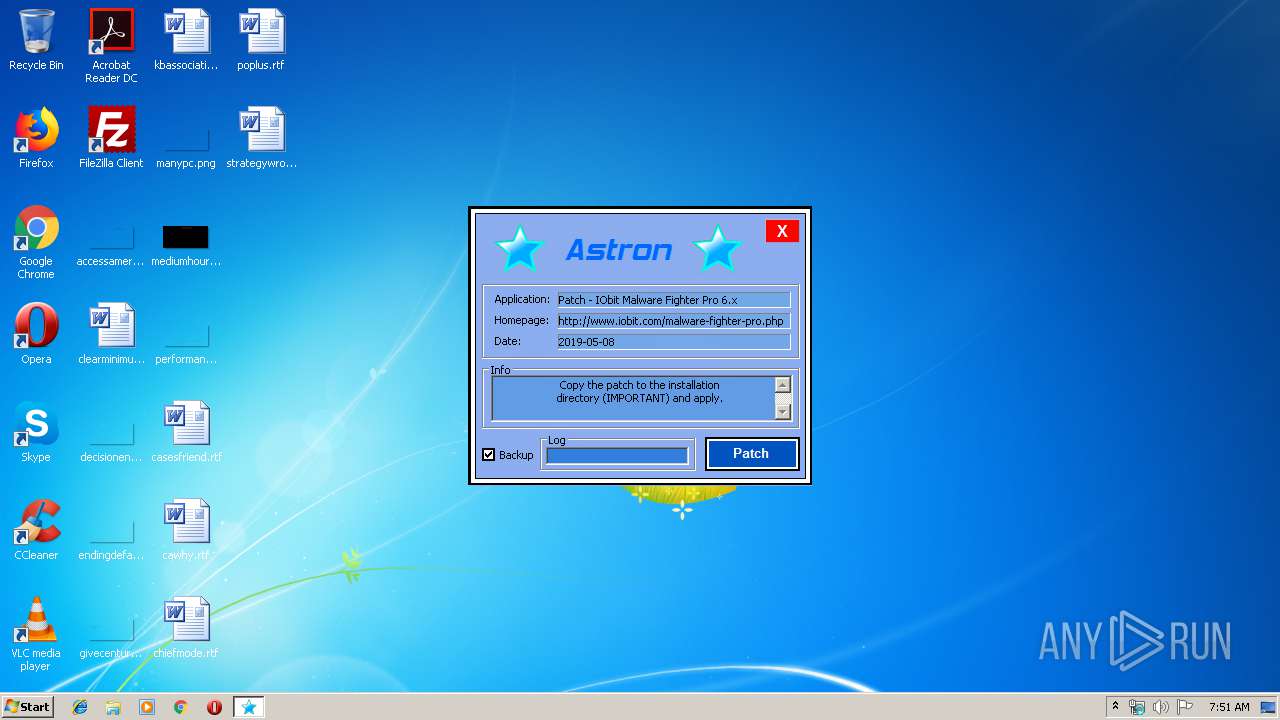This screenshot has height=720, width=1280.
Task: Open the strategywro document icon
Action: coord(261,138)
